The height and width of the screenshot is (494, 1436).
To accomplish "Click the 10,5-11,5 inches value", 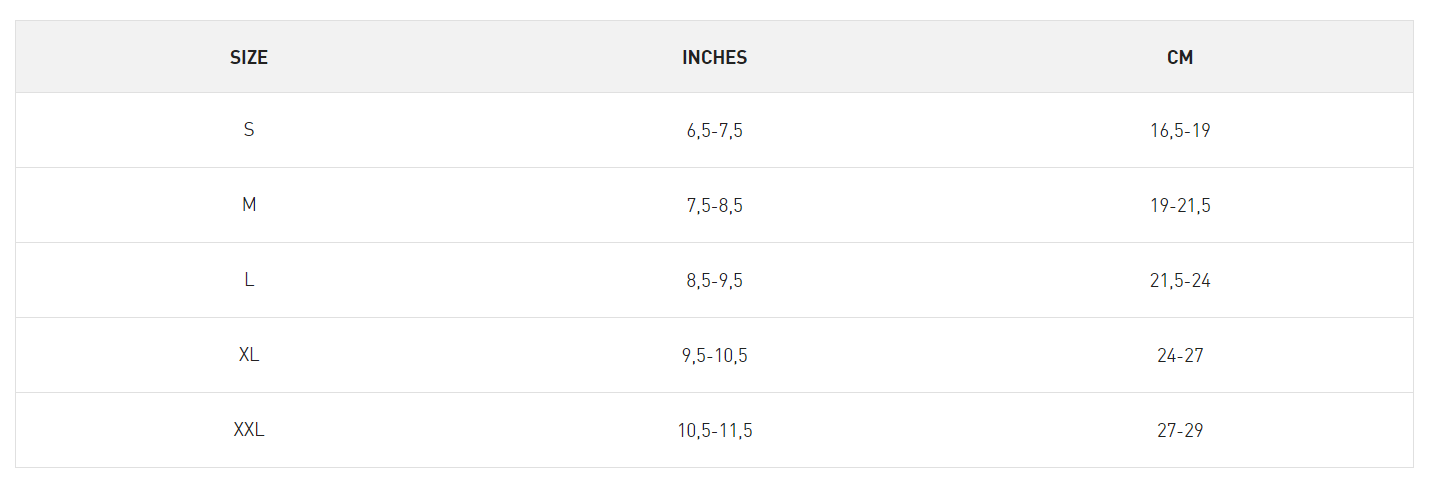I will [x=714, y=431].
